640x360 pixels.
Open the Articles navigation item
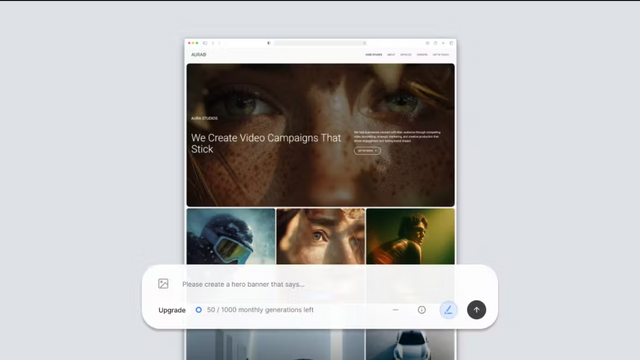click(x=406, y=55)
